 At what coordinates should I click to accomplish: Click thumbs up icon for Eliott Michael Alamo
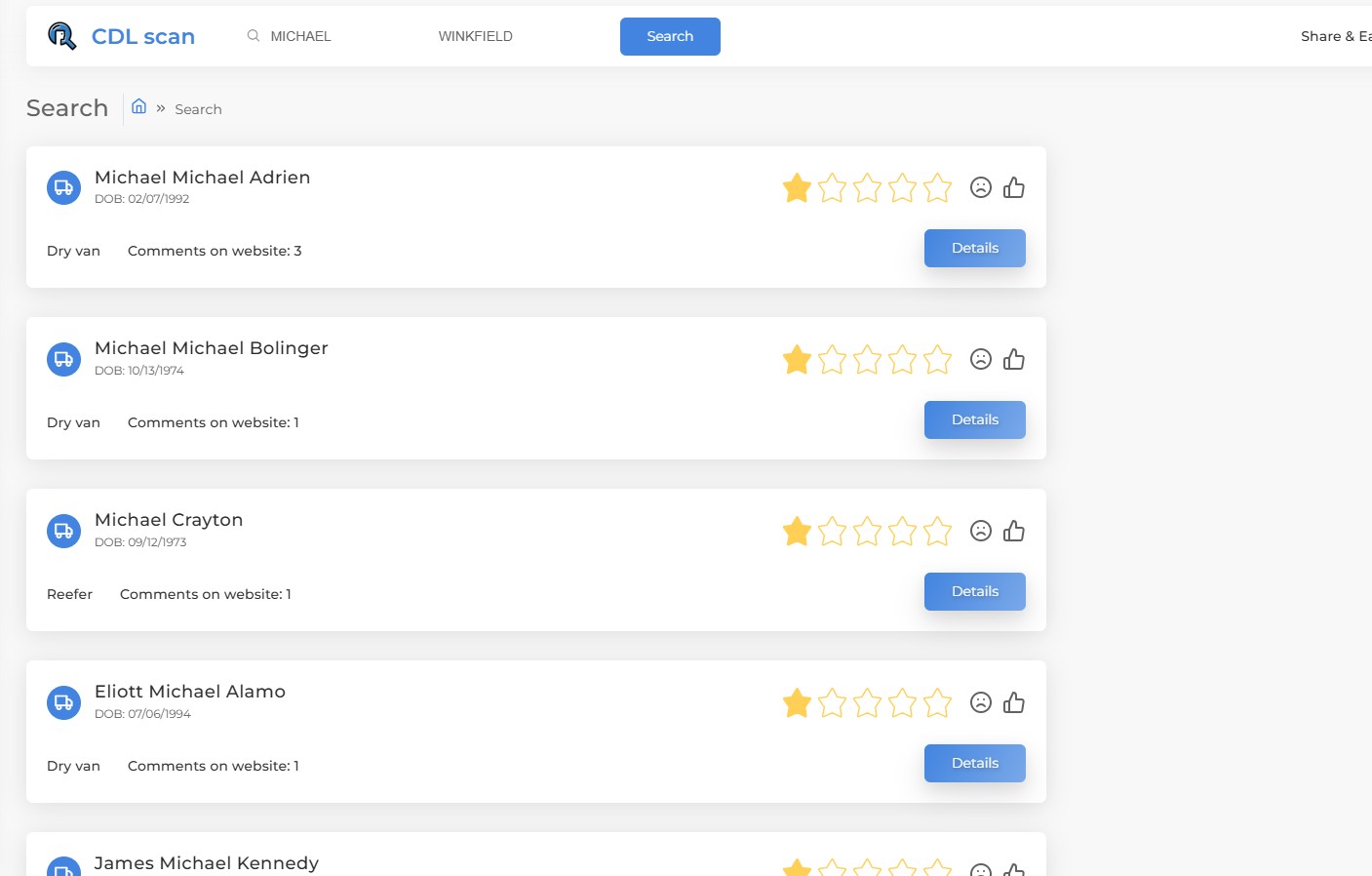tap(1014, 702)
